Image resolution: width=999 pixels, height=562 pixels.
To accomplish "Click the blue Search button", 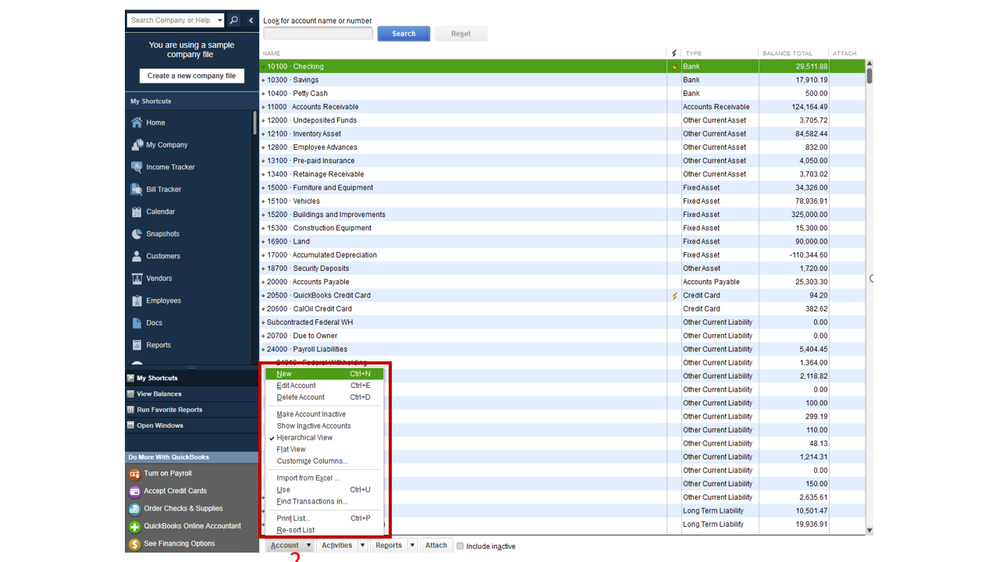I will (x=403, y=34).
